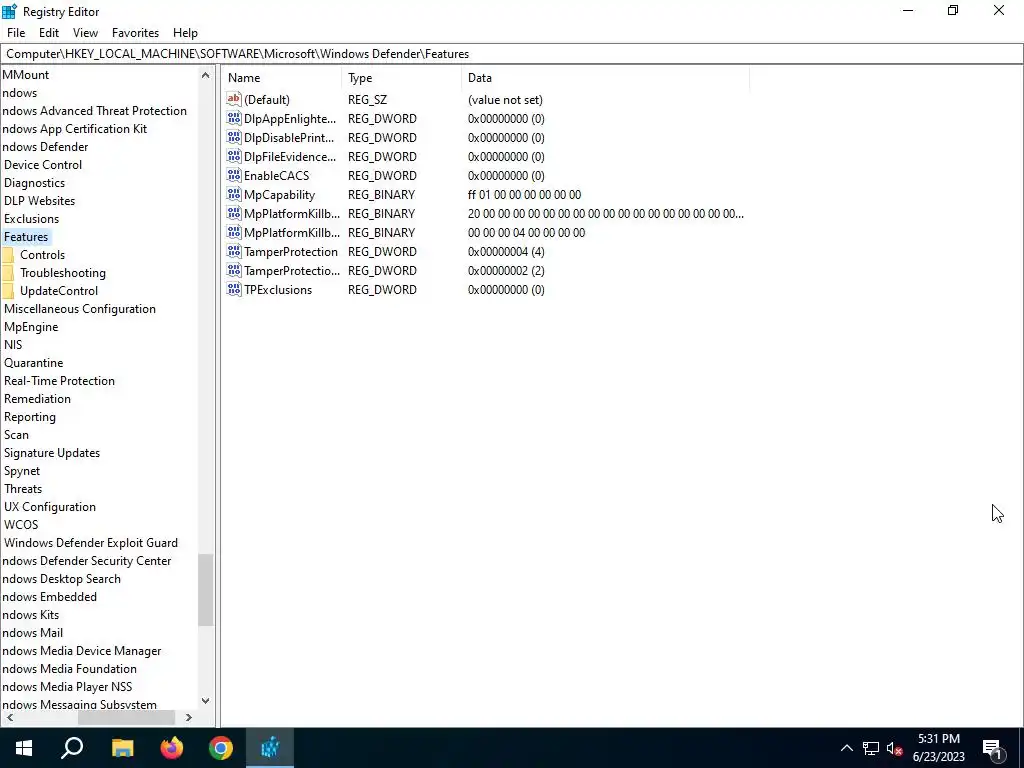The image size is (1024, 768).
Task: Click the UpdateControl folder icon
Action: tap(8, 291)
